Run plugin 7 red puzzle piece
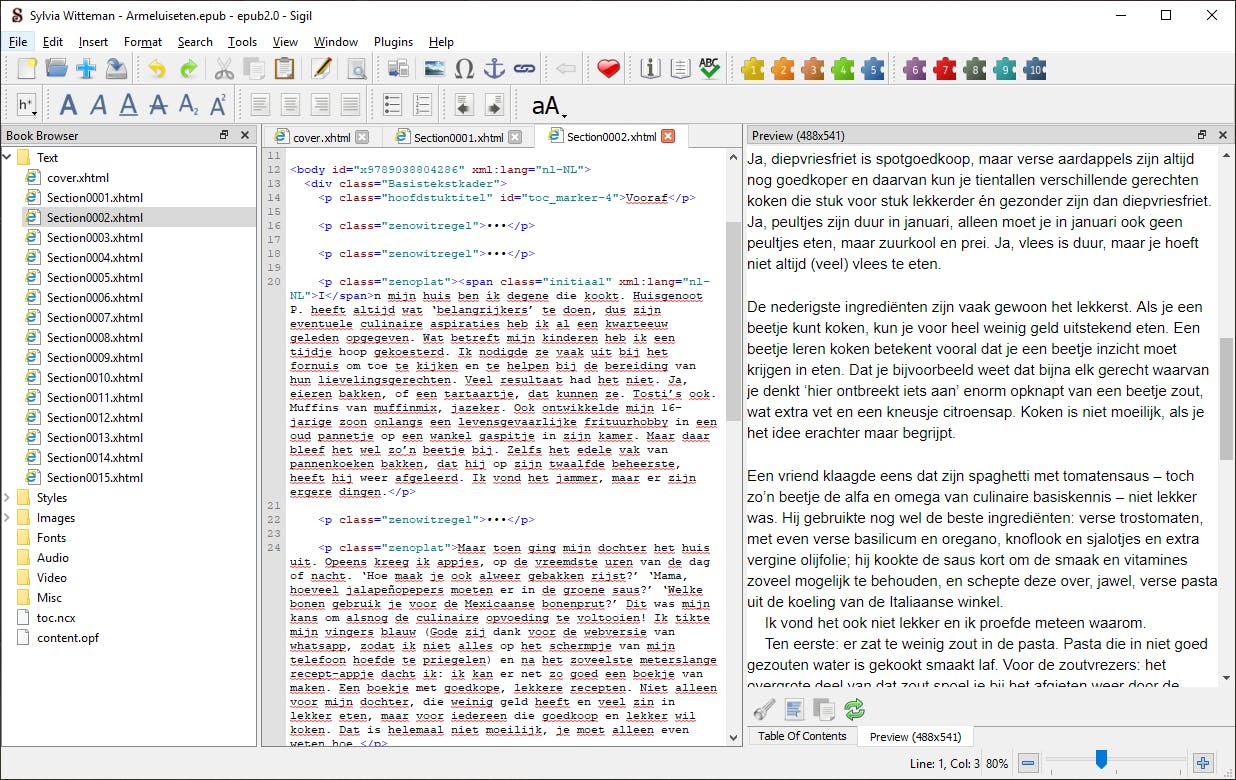1236x780 pixels. 944,69
